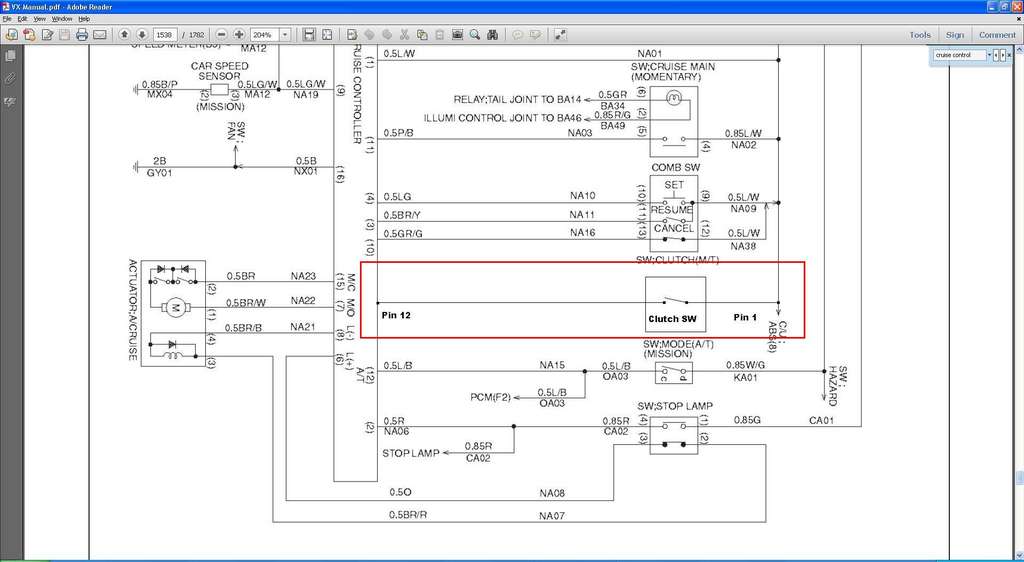Click the create PDF online icon
The height and width of the screenshot is (562, 1024).
point(12,35)
